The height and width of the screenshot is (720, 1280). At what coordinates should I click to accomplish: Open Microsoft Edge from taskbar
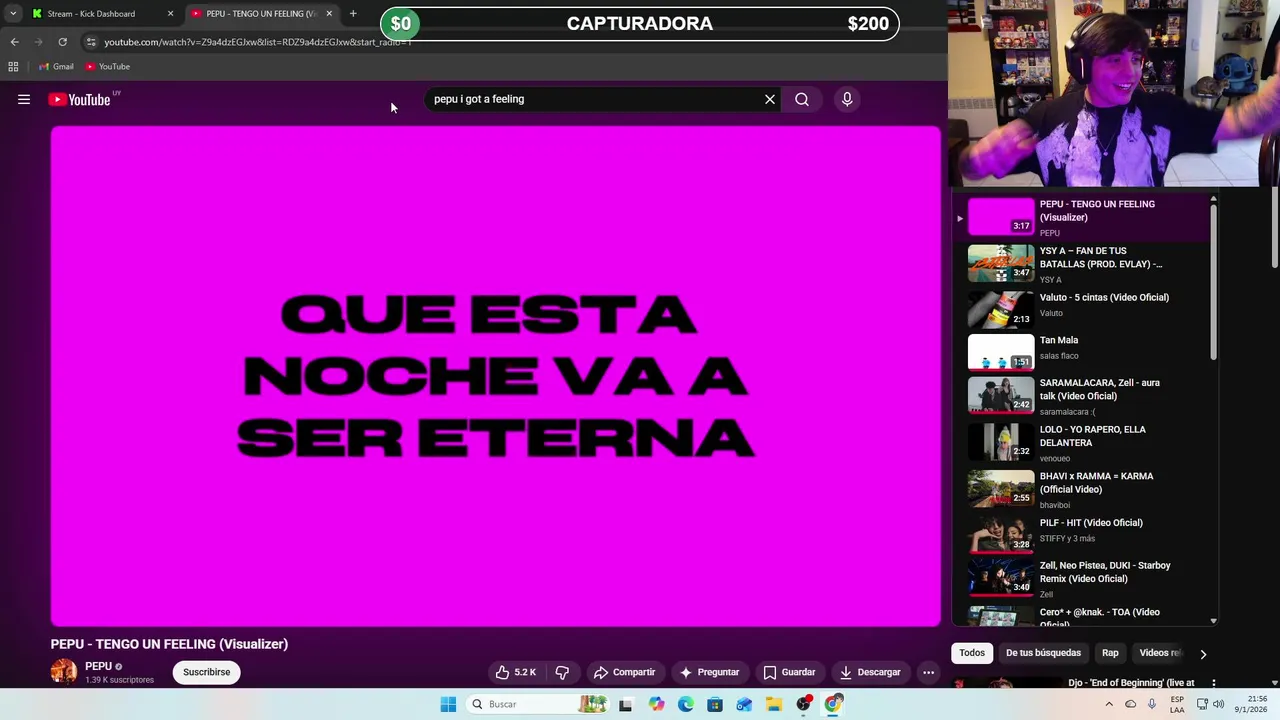click(686, 704)
